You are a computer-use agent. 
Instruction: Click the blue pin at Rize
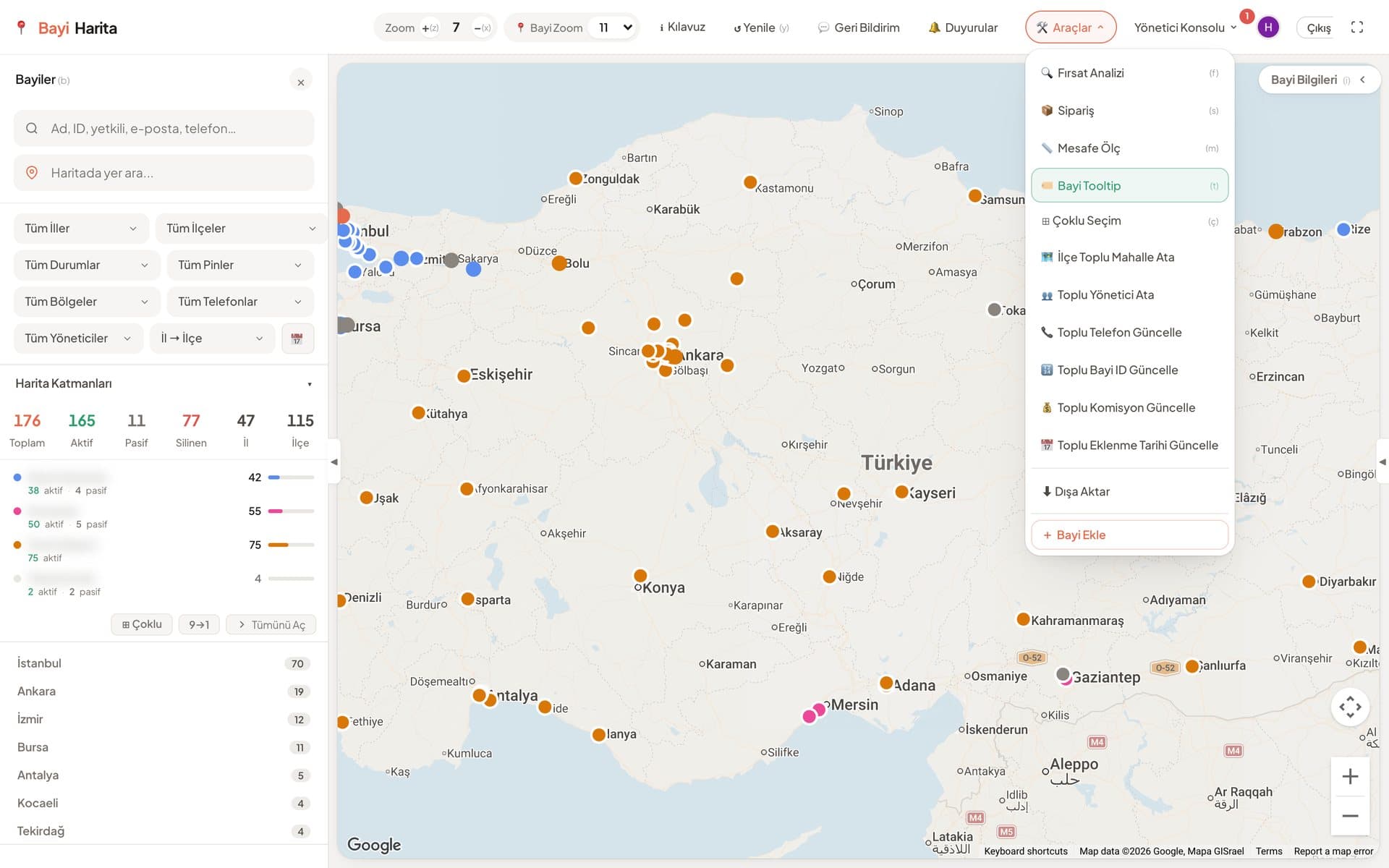point(1343,229)
